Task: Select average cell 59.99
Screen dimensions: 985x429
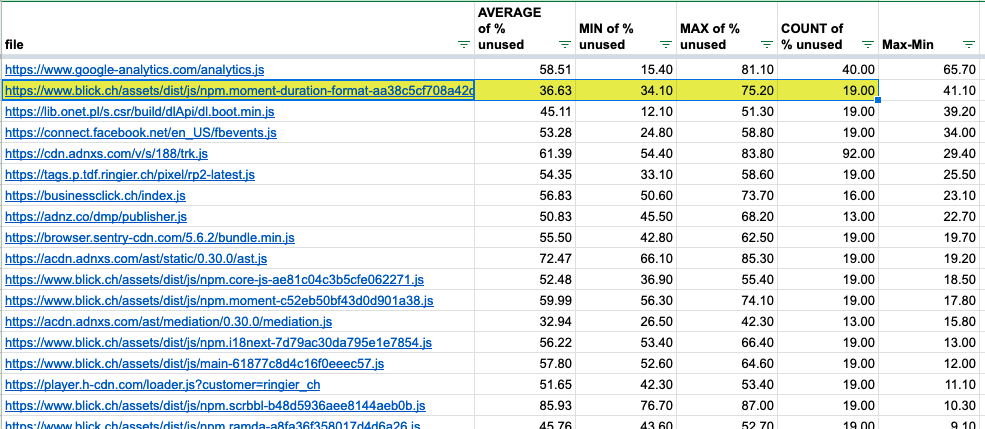Action: pyautogui.click(x=525, y=301)
